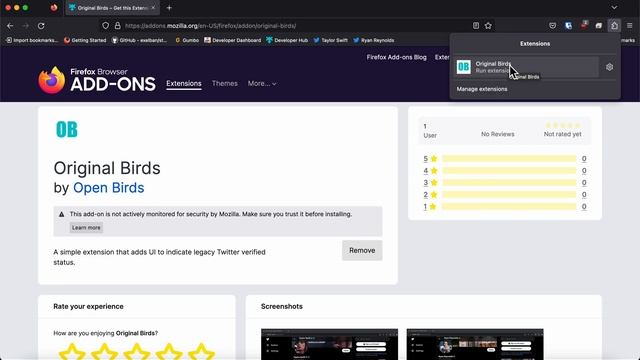
Task: Open Developer Hub bookmark
Action: [287, 40]
